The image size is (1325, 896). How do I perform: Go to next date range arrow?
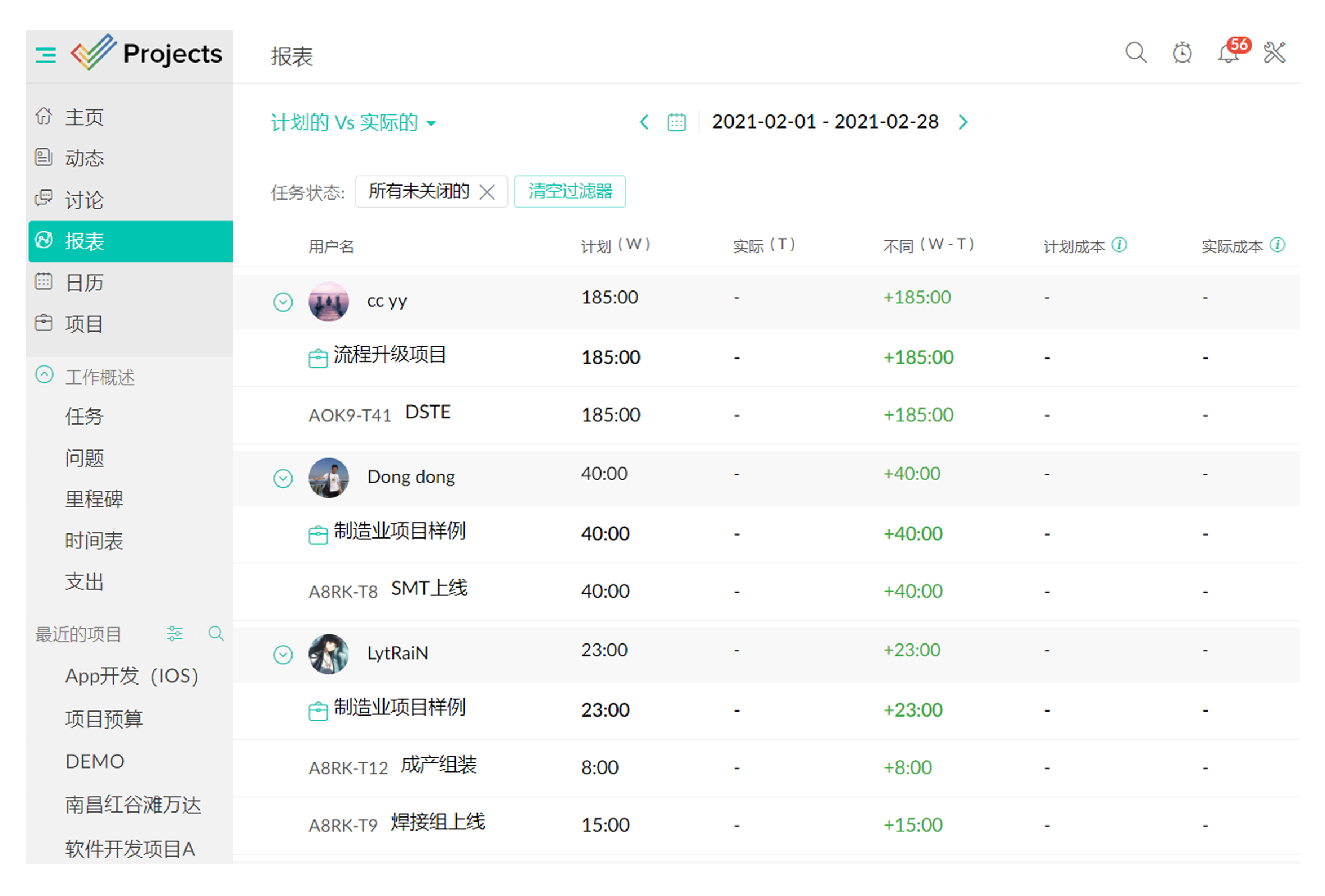pos(963,122)
